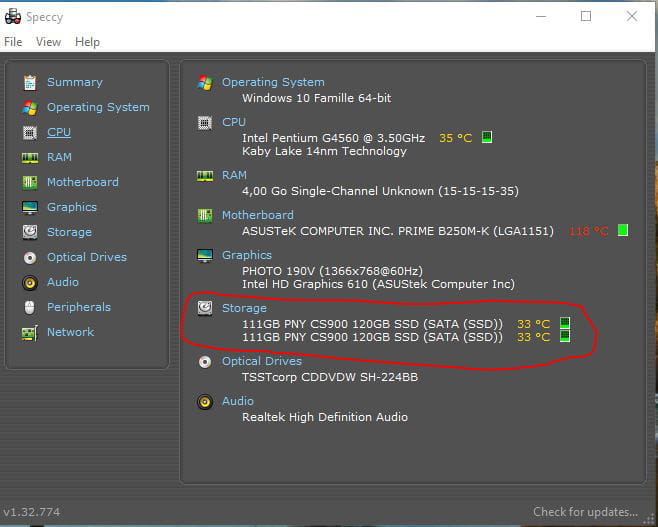Open the Operating System heading link in summary
The image size is (658, 527).
(273, 82)
